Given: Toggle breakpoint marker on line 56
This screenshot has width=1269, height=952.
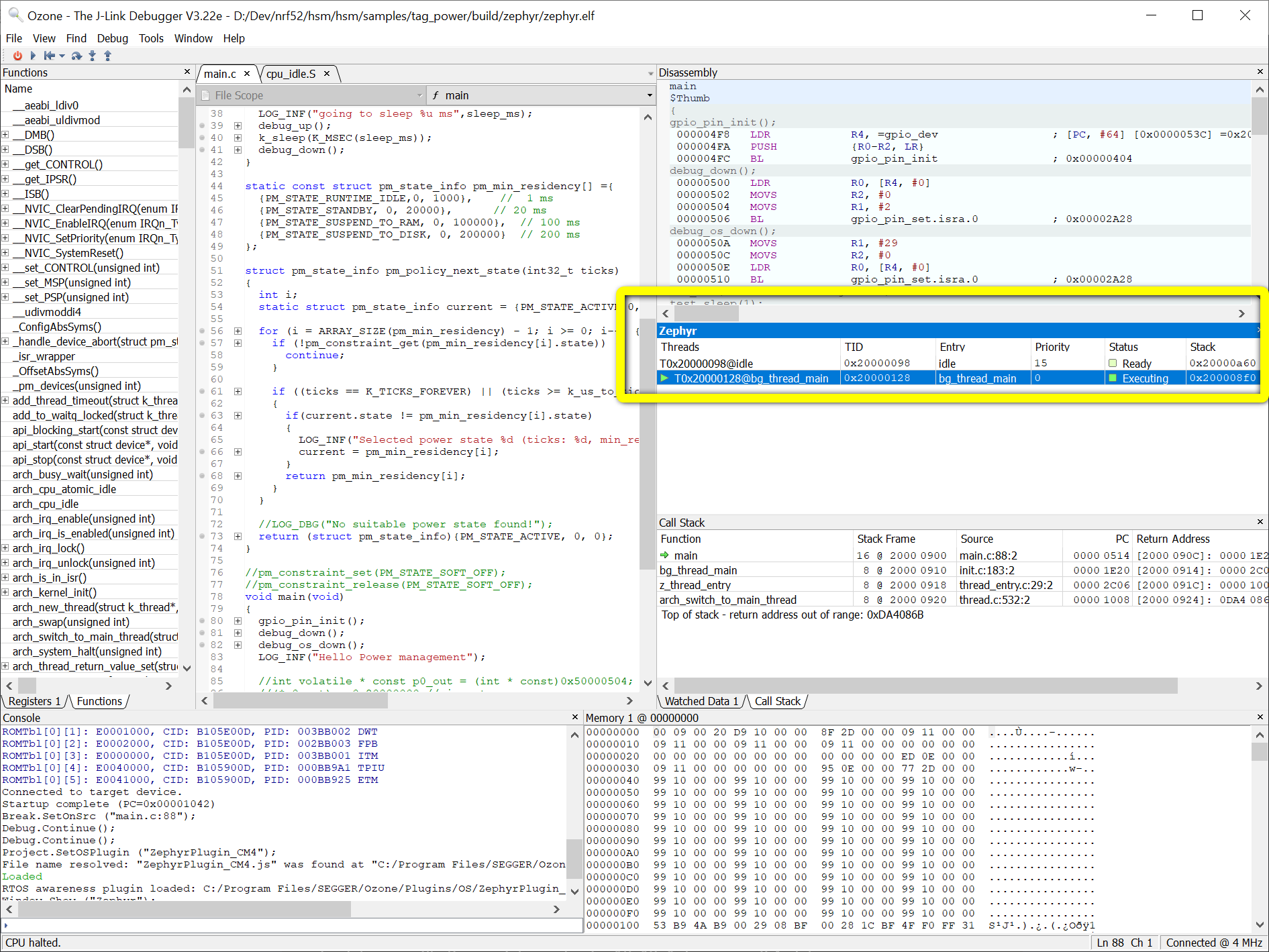Looking at the screenshot, I should click(202, 331).
